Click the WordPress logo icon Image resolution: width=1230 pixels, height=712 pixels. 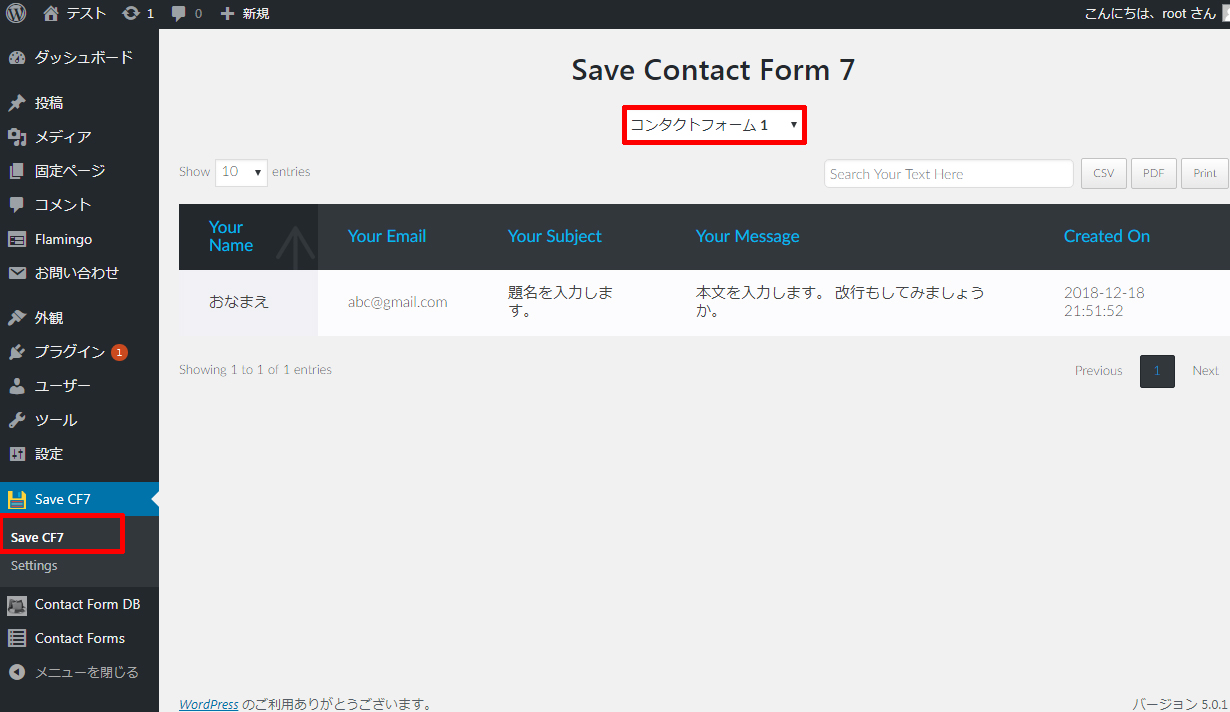(x=16, y=14)
